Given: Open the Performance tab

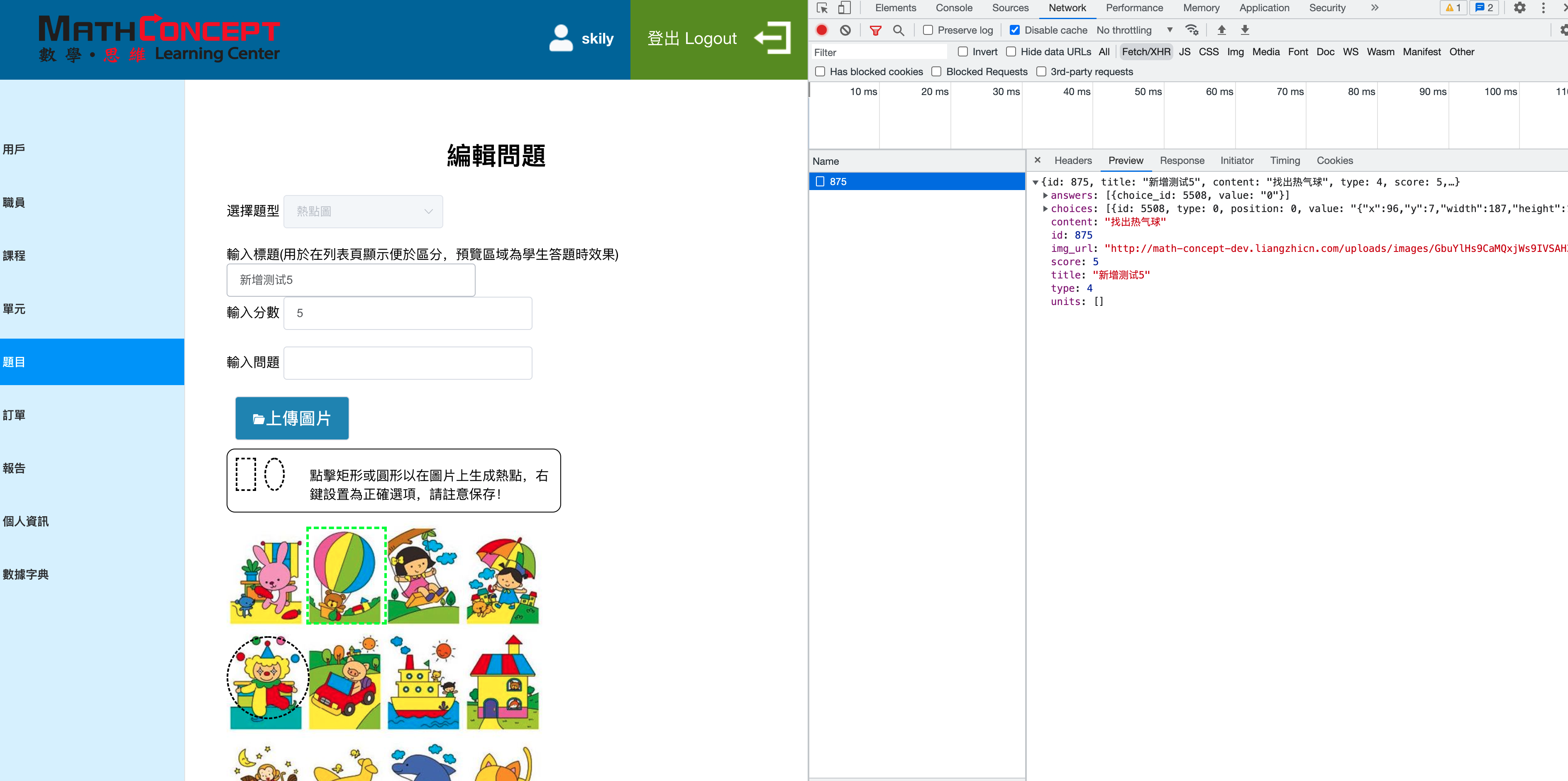Looking at the screenshot, I should [1134, 8].
